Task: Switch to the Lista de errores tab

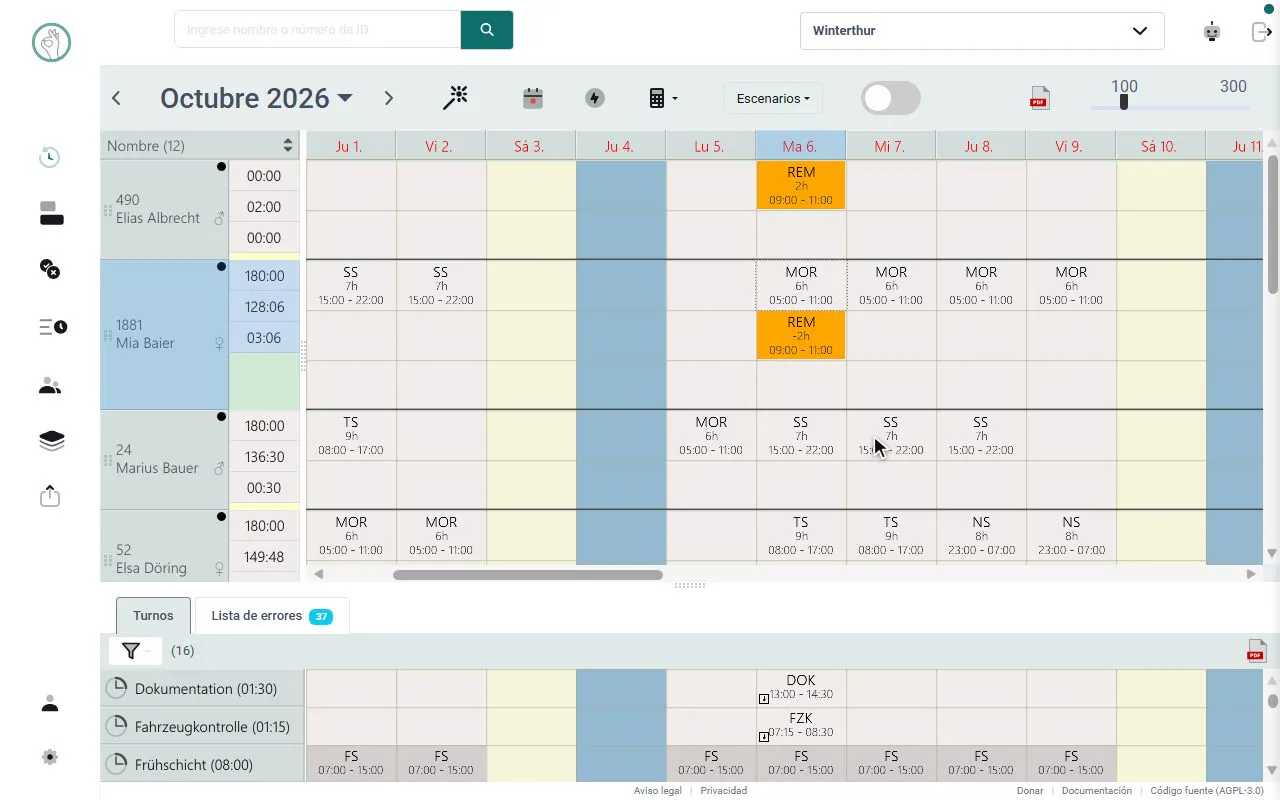Action: click(272, 616)
